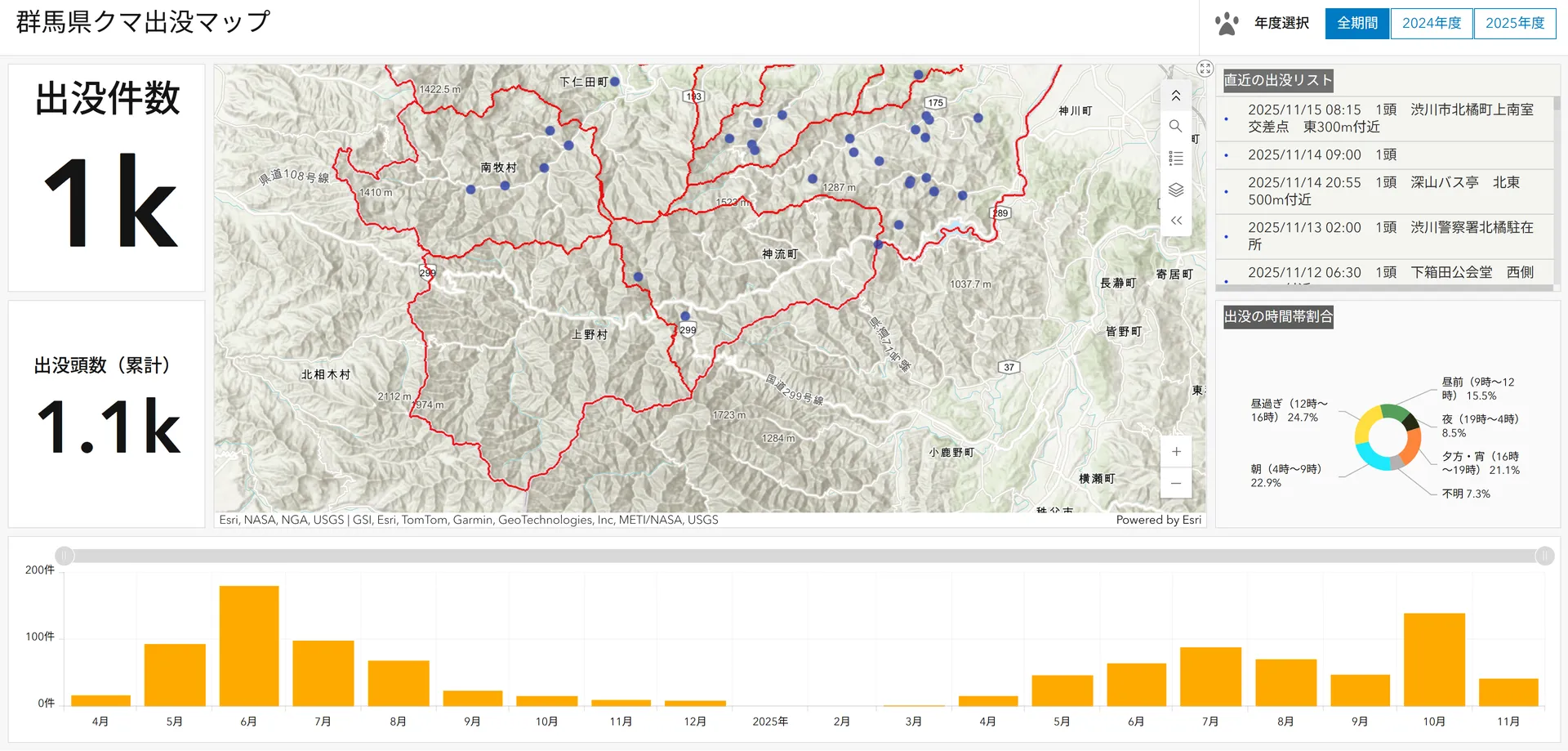
Task: Zoom out on the map
Action: click(1175, 483)
